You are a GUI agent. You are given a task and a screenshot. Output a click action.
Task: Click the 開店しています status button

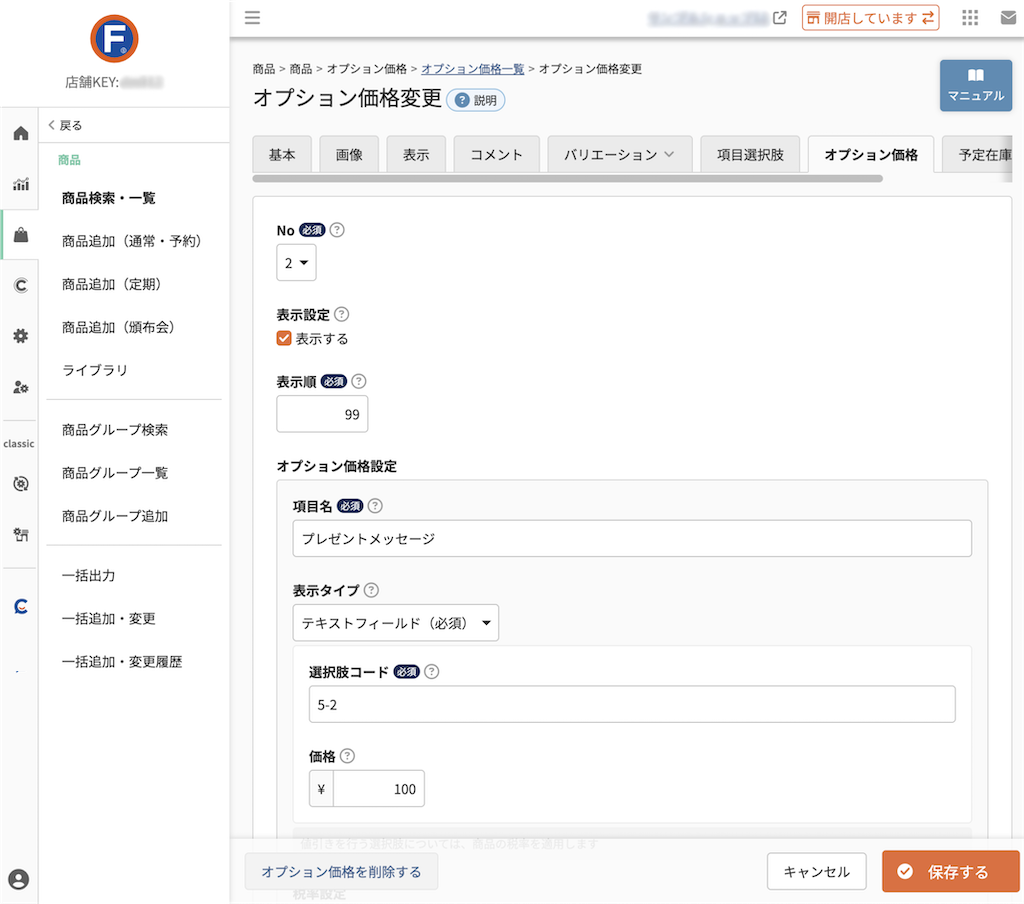tap(871, 18)
